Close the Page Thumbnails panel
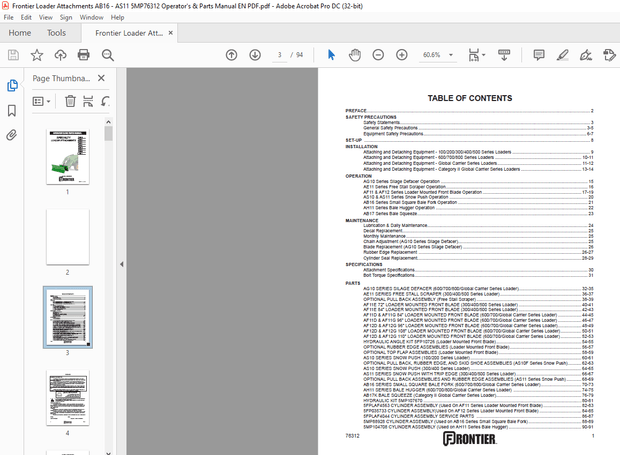 (101, 78)
